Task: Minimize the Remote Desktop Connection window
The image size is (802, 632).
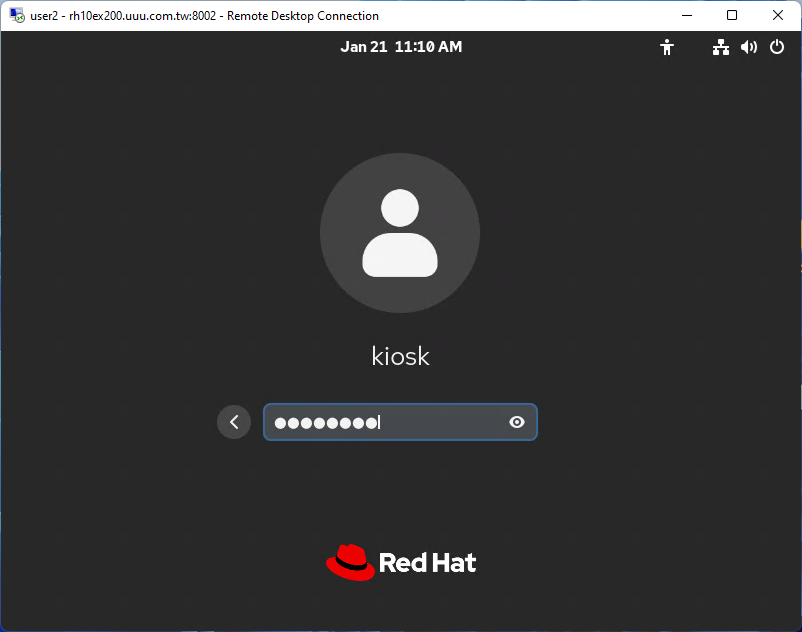Action: [x=686, y=15]
